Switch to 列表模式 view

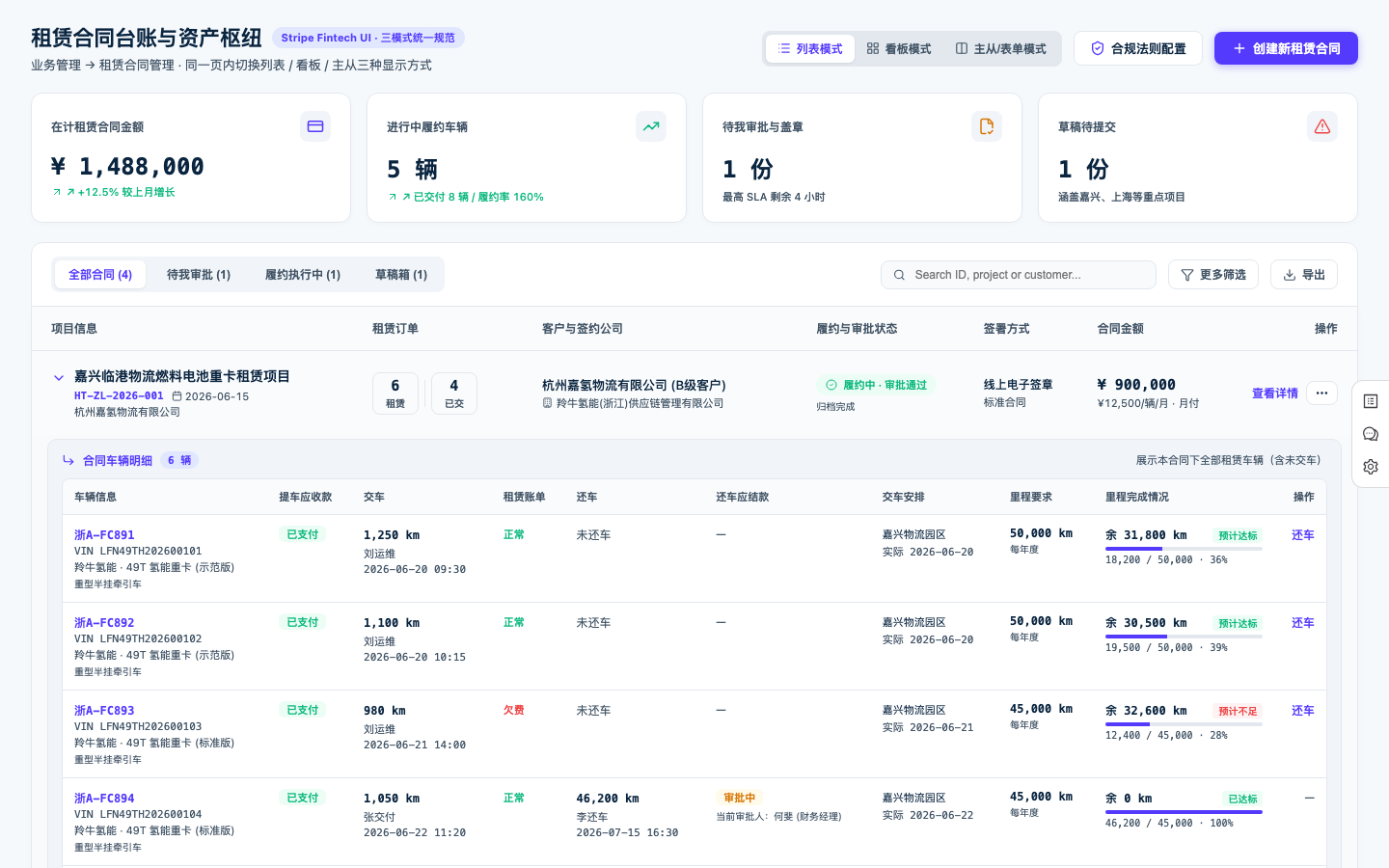pos(810,48)
